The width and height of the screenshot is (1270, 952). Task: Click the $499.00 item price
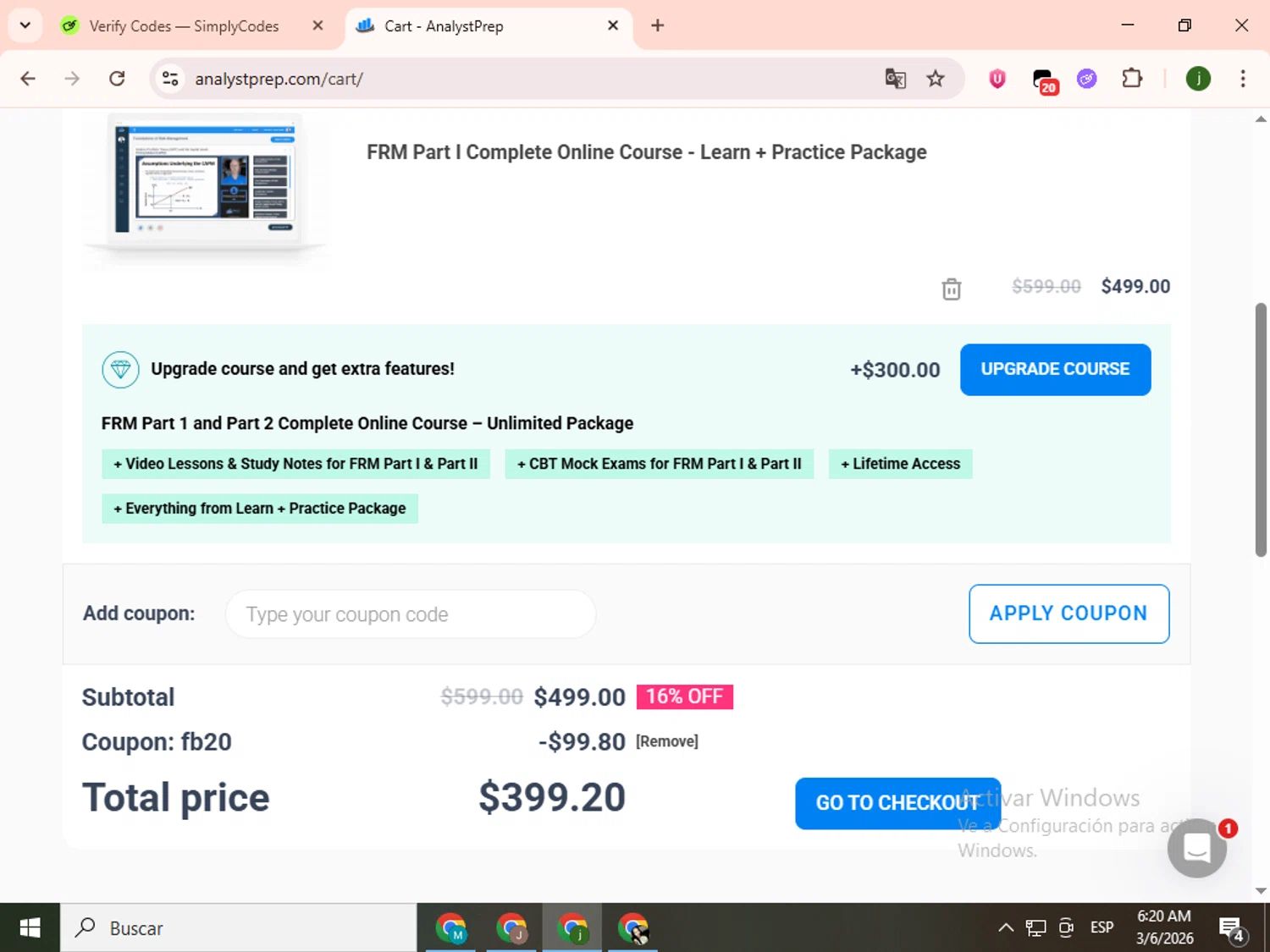1135,286
